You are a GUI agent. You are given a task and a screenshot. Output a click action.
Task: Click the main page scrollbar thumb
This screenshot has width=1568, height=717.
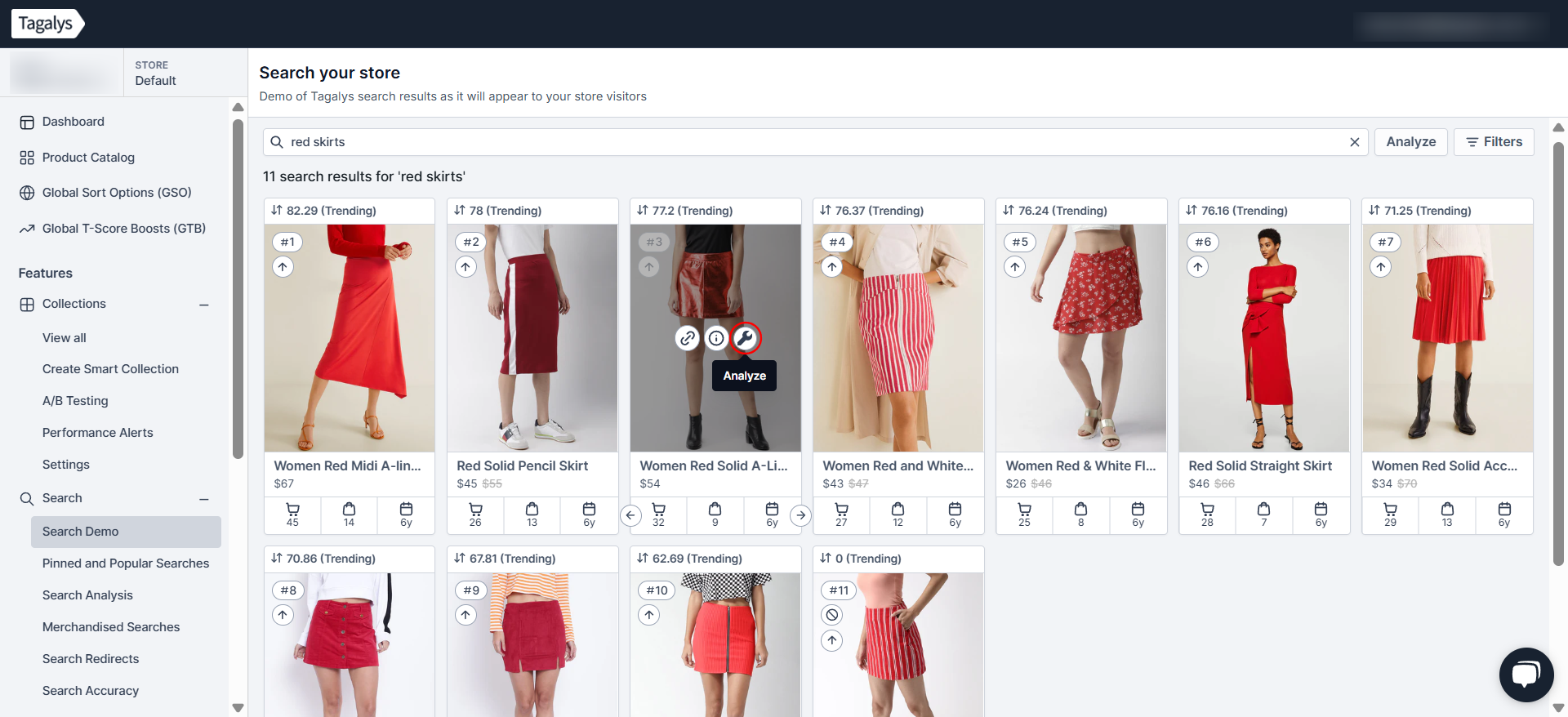[x=1558, y=354]
